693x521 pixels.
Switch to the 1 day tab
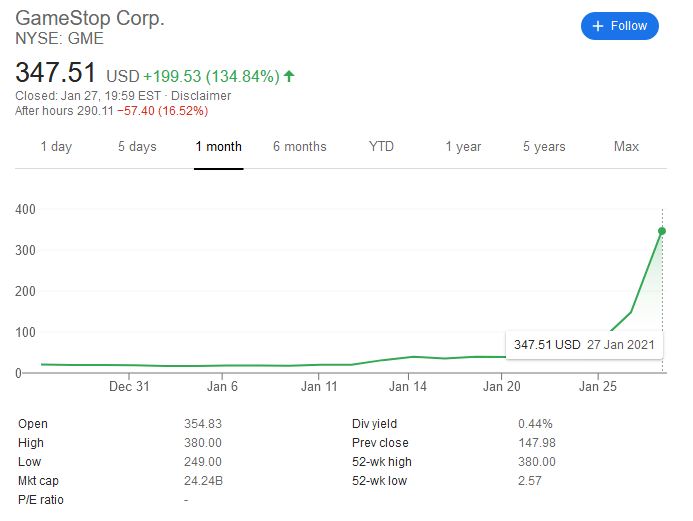(56, 147)
